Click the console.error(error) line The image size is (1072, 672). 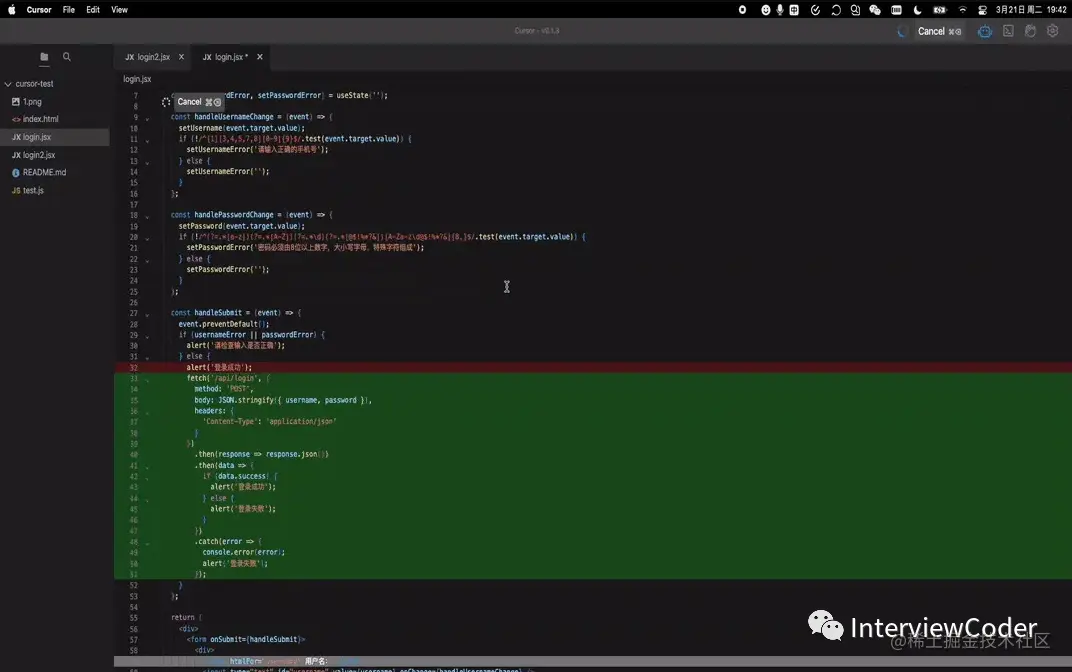coord(243,552)
